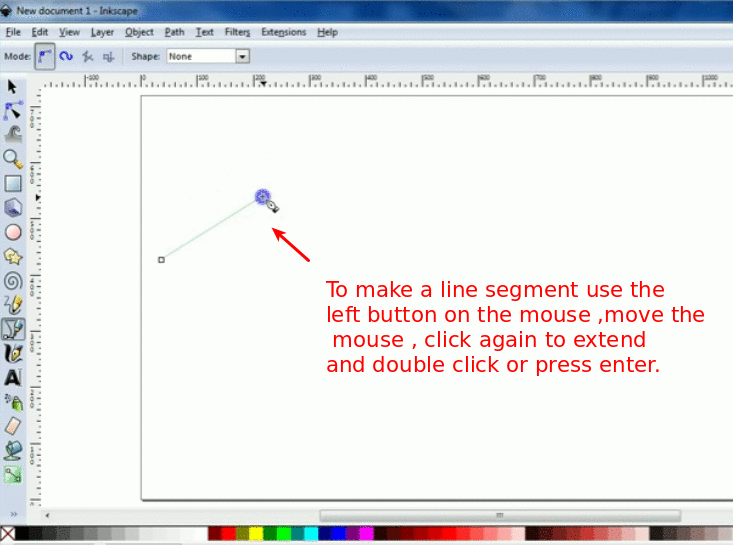Open the Edit menu

point(40,32)
